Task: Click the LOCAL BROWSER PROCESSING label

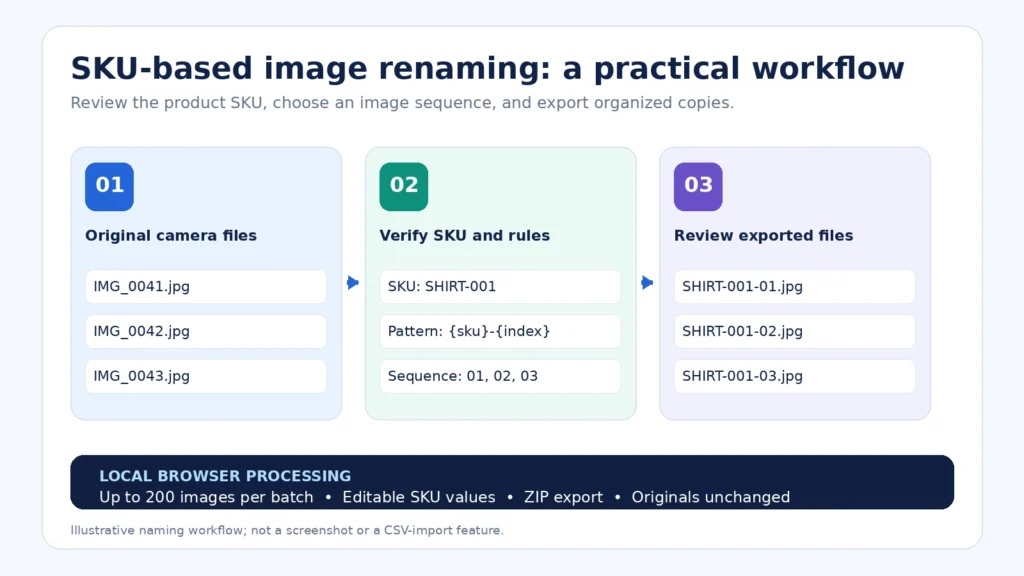Action: click(x=225, y=476)
